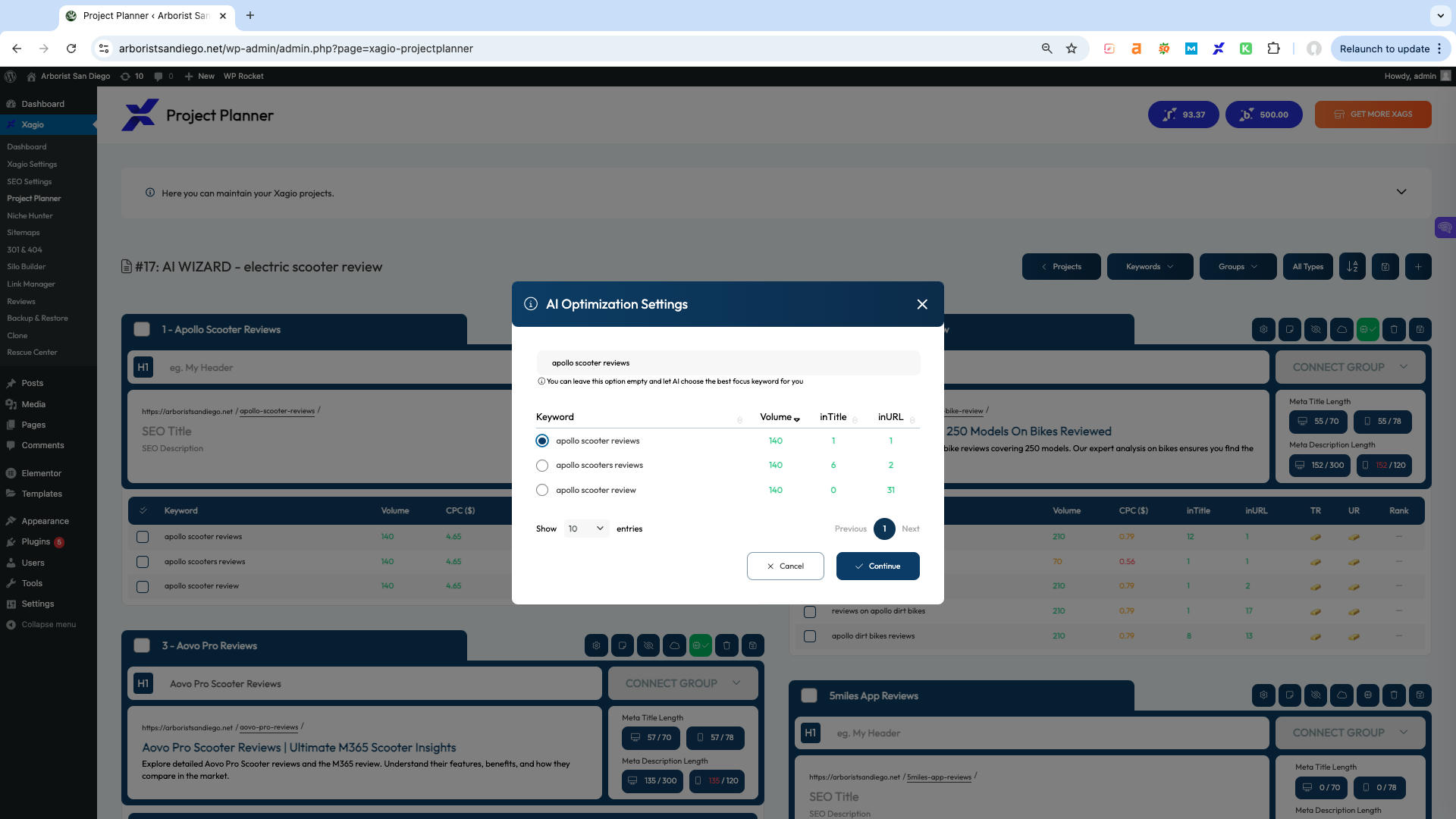The image size is (1456, 819).
Task: Click the A-Z sort icon
Action: click(x=1352, y=266)
